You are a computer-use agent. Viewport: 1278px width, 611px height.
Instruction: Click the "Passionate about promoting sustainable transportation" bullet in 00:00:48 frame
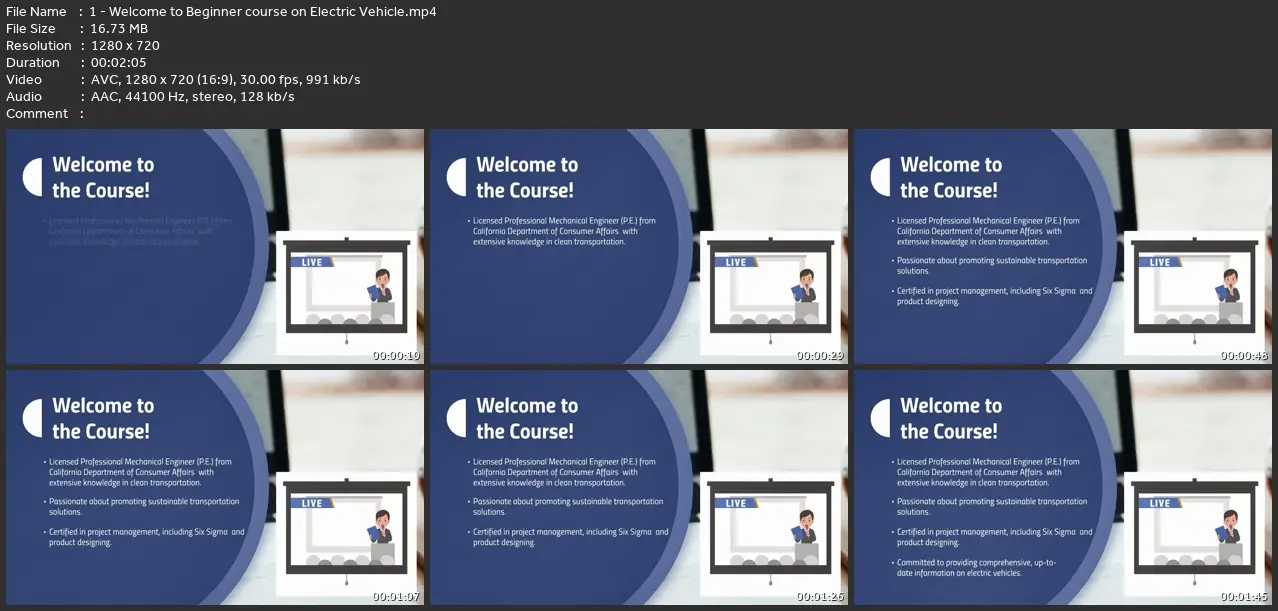pyautogui.click(x=988, y=265)
